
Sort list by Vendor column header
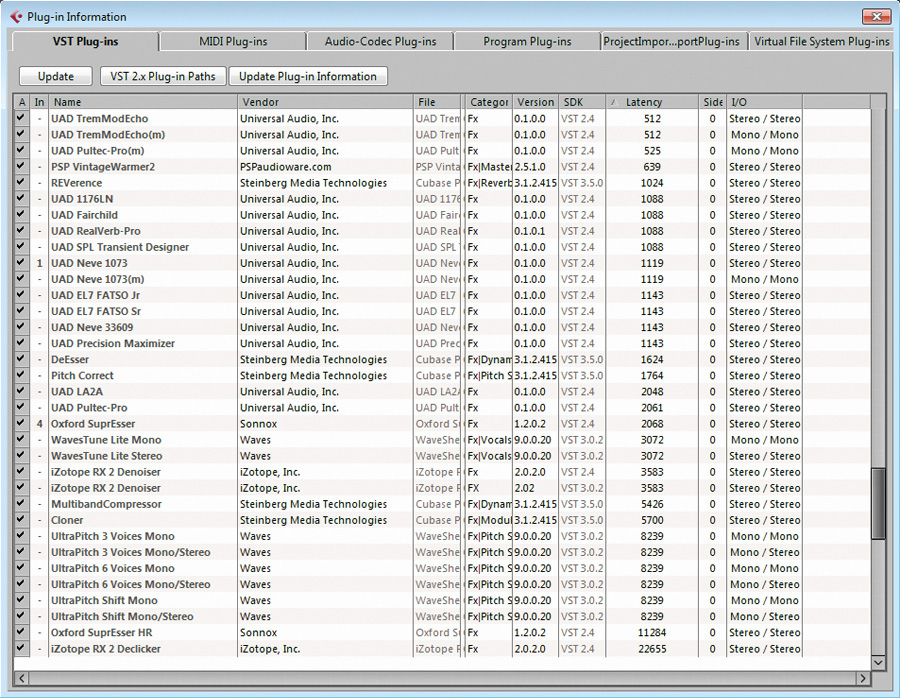pyautogui.click(x=325, y=102)
